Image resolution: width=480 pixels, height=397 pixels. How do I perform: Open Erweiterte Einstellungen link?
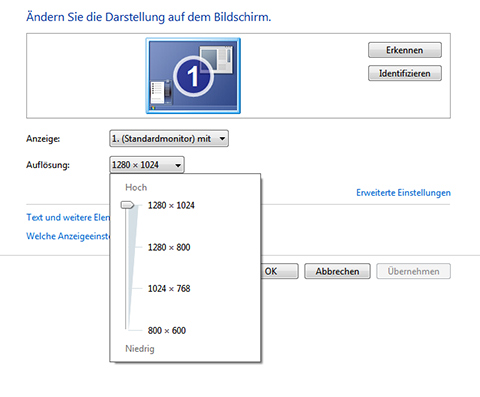[x=403, y=193]
